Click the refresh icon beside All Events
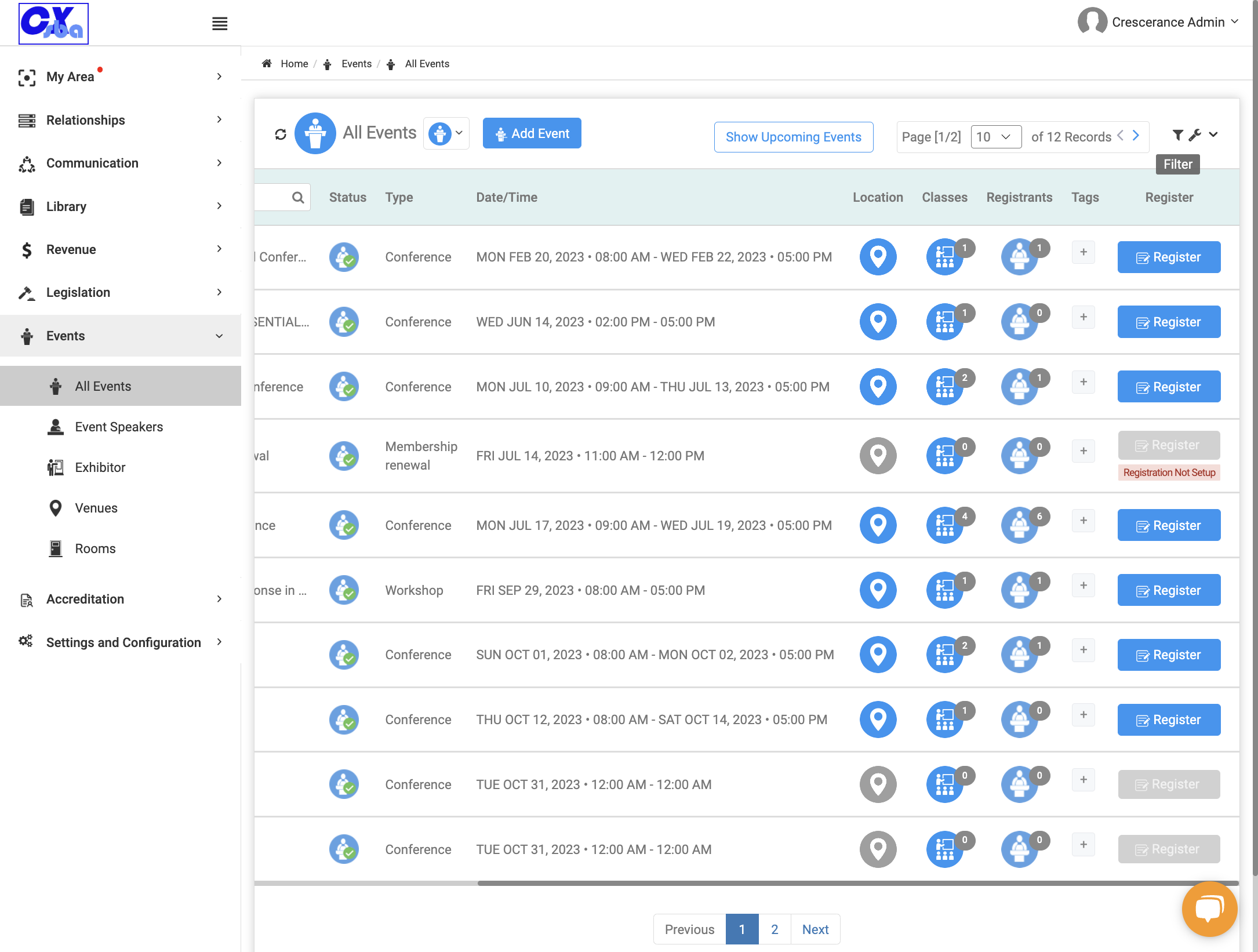This screenshot has height=952, width=1258. coord(281,134)
